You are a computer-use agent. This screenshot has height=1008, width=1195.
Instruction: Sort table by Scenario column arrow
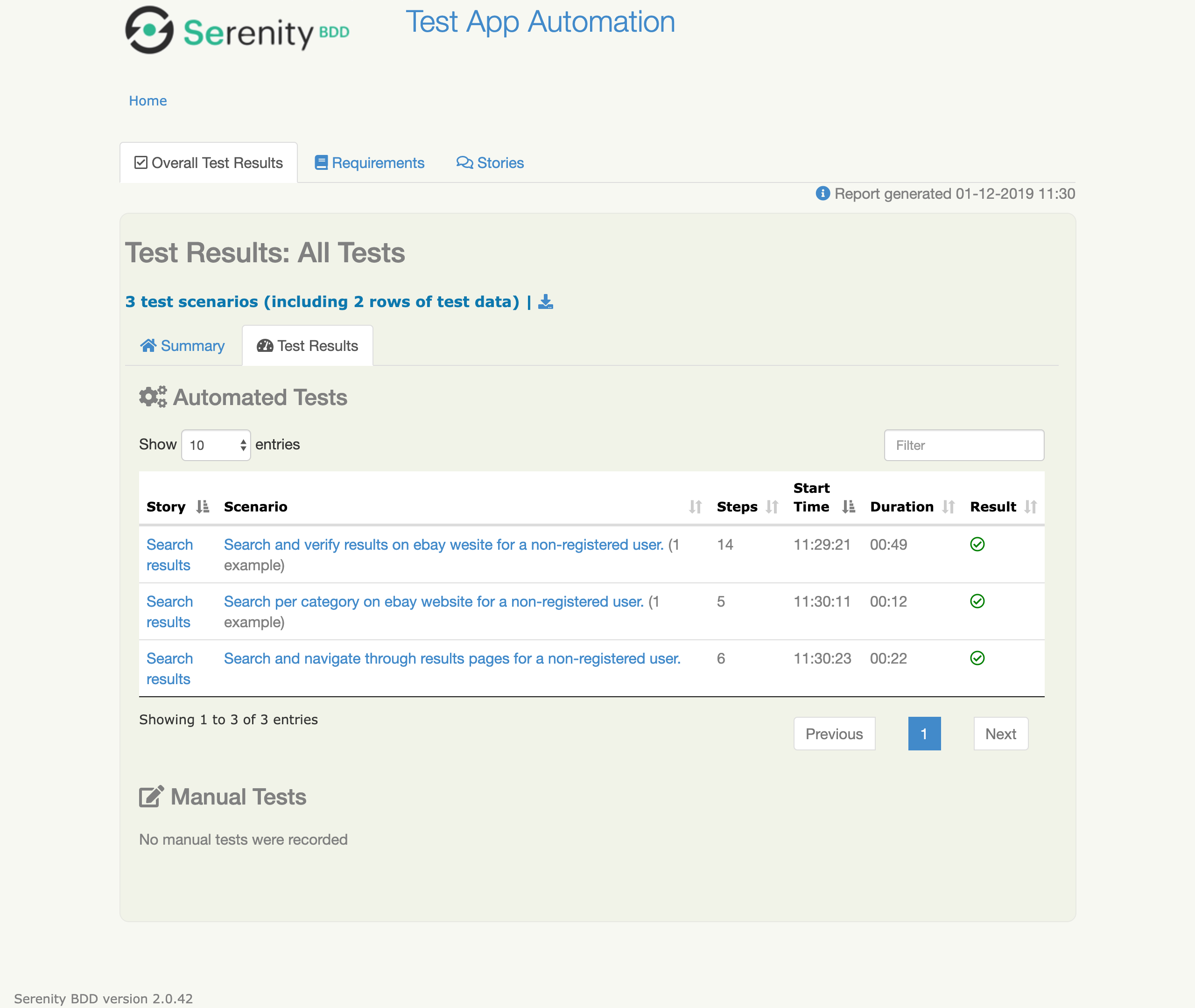tap(695, 507)
